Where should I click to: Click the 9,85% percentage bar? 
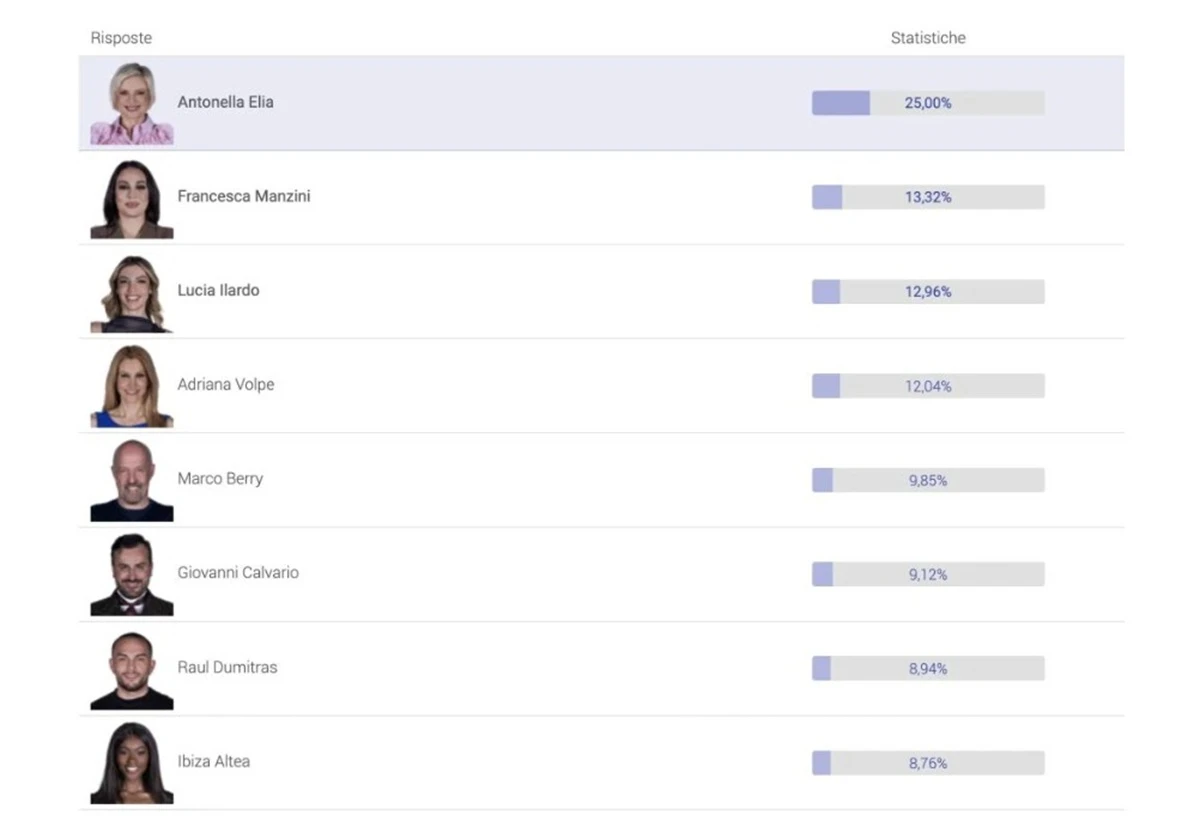click(x=928, y=480)
